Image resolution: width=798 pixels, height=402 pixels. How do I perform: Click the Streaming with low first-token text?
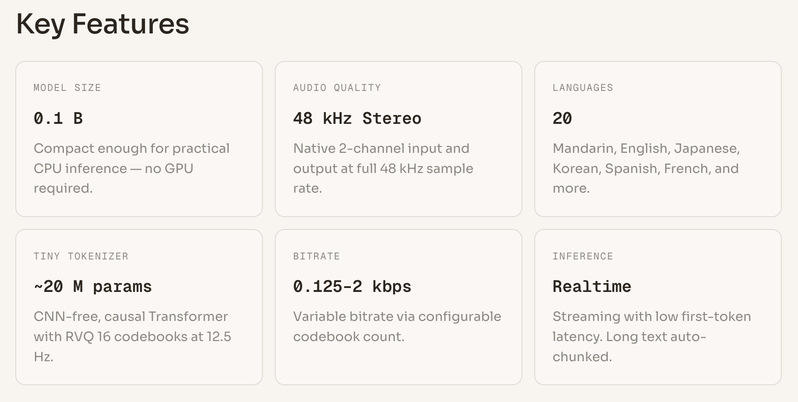(651, 316)
